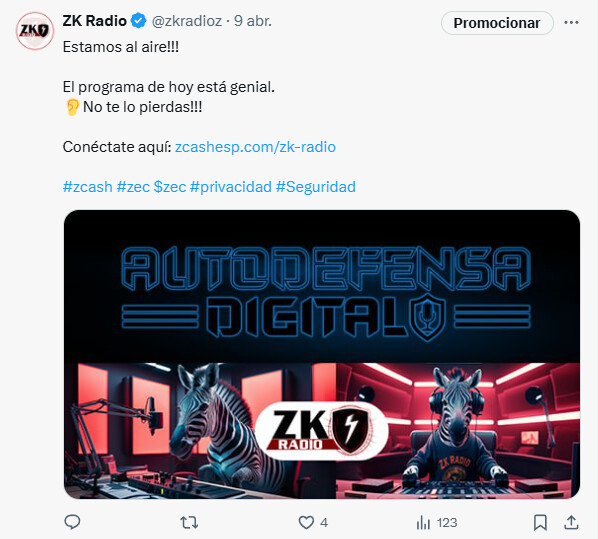This screenshot has width=598, height=539.
Task: Open the #zcash hashtag
Action: [x=88, y=187]
